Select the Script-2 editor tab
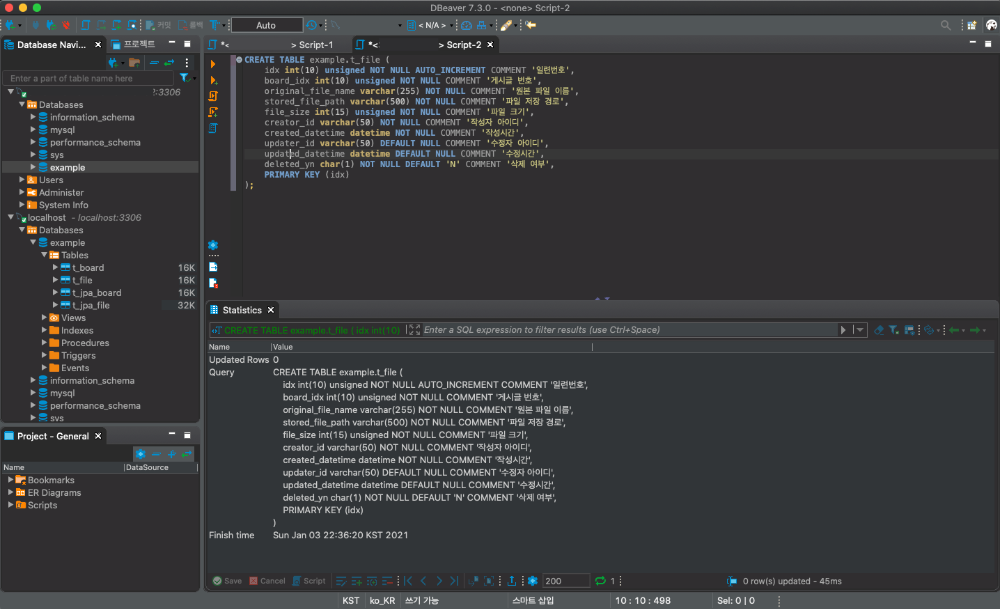 (425, 45)
